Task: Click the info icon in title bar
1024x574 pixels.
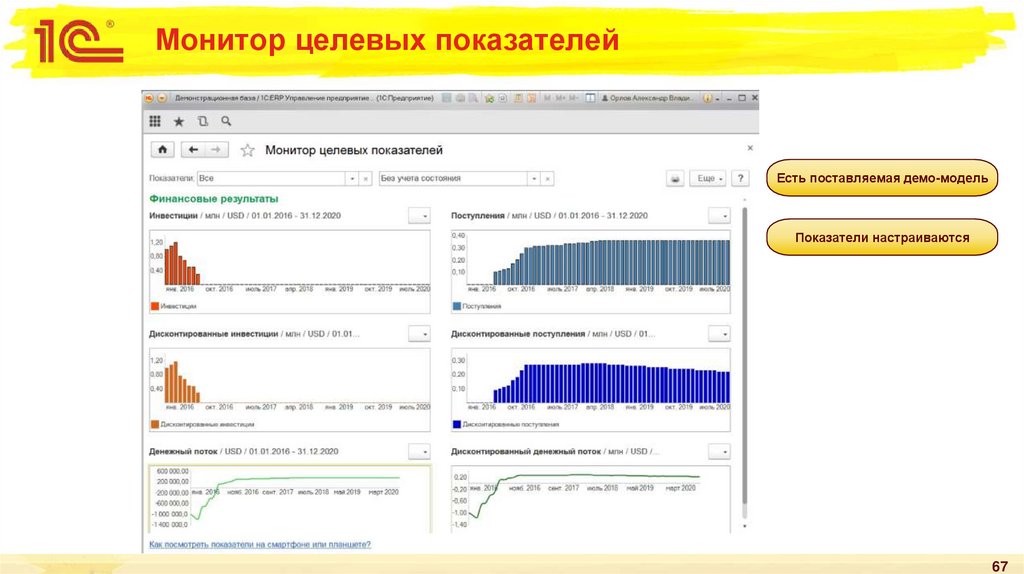Action: pos(707,98)
